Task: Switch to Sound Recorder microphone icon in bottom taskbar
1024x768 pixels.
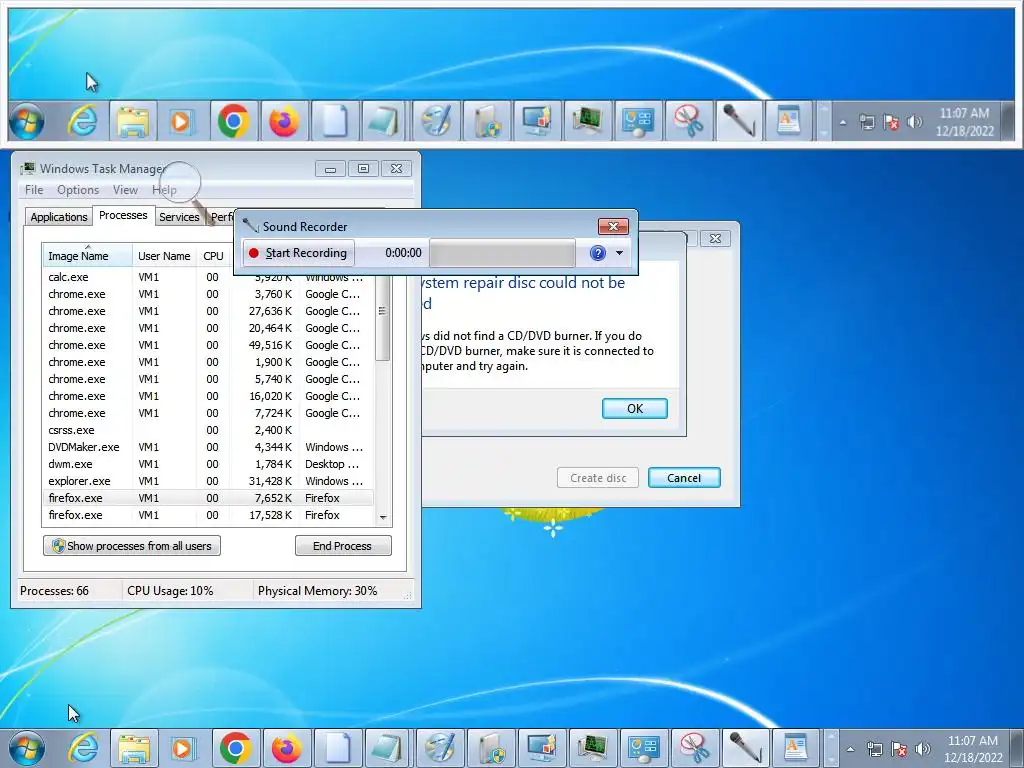Action: coord(745,748)
